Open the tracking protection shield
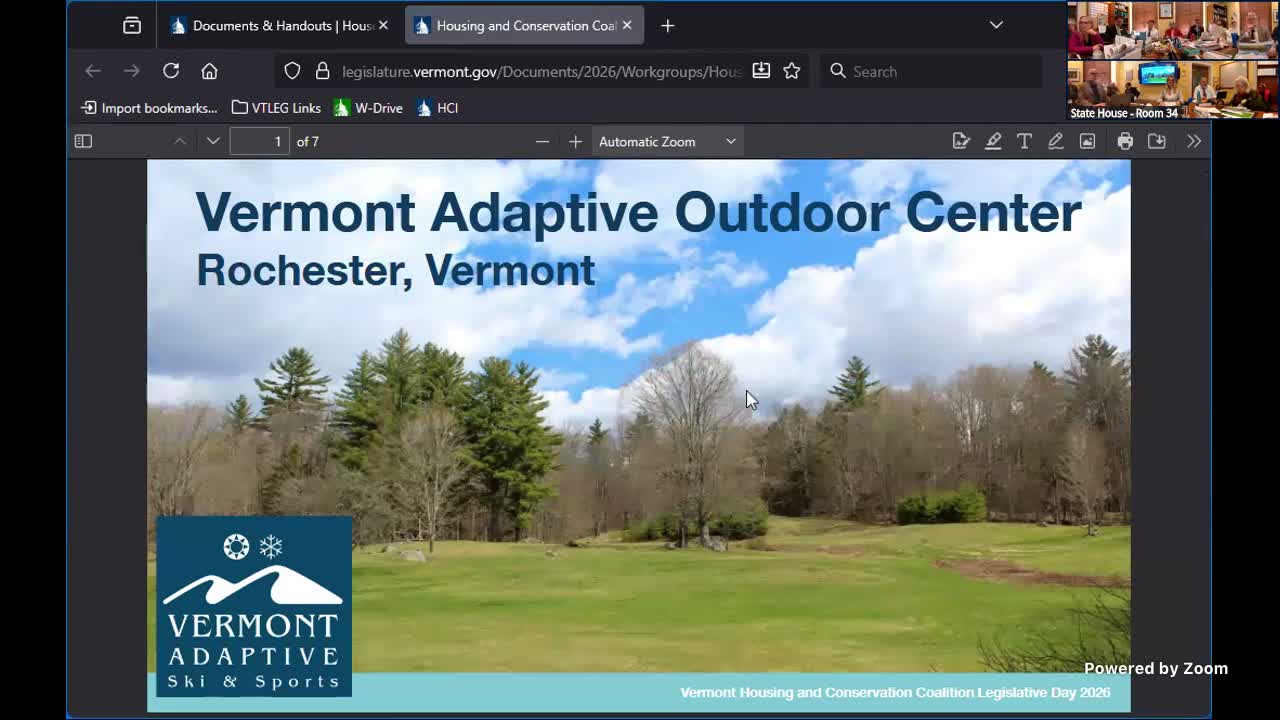Image resolution: width=1280 pixels, height=720 pixels. pos(291,70)
